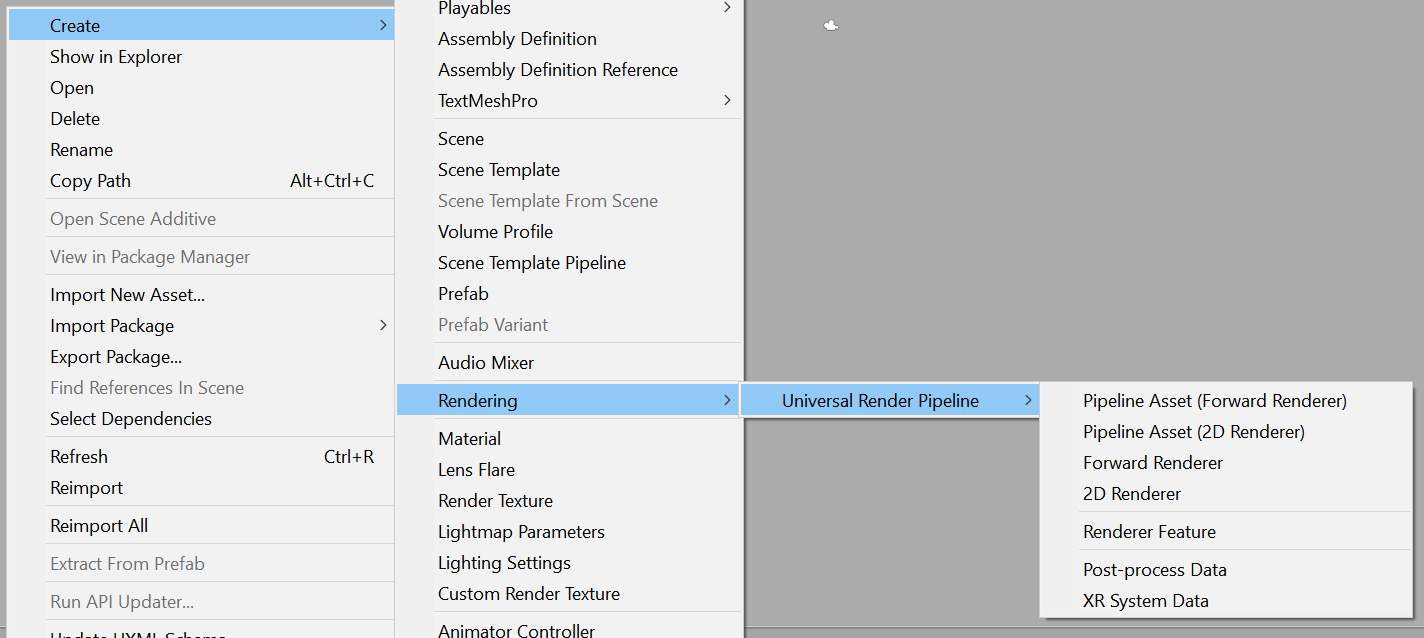Click Renderer Feature entry
The width and height of the screenshot is (1424, 638).
(1149, 532)
